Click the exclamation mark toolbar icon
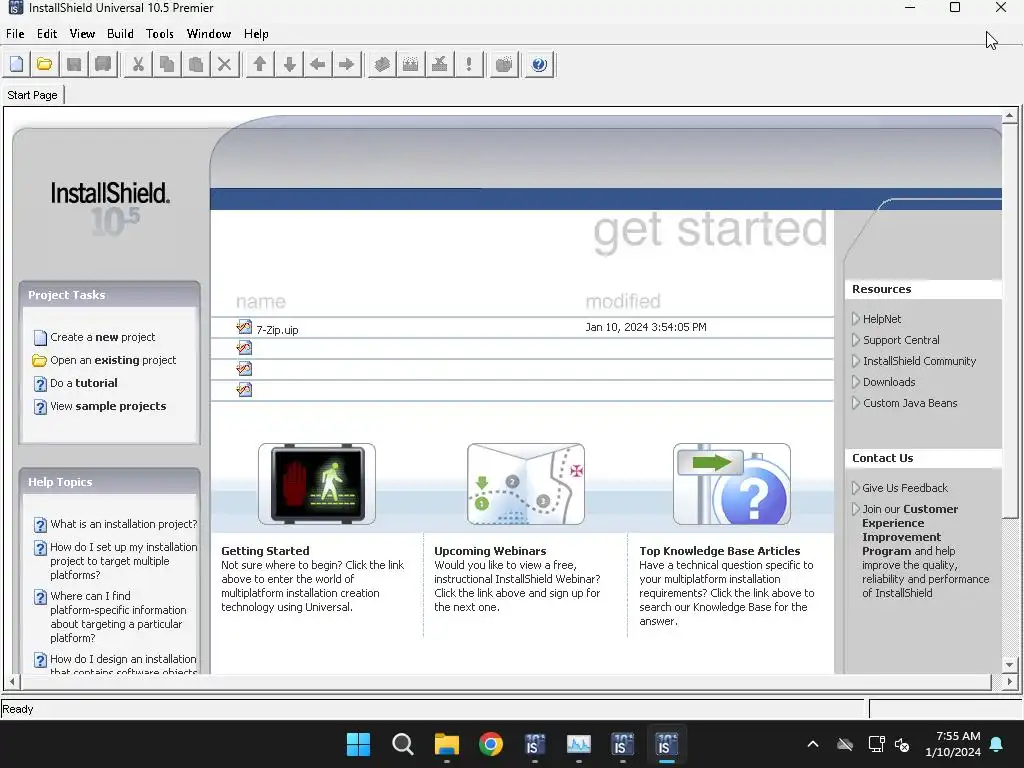Screen dimensions: 1024x768 click(x=468, y=64)
